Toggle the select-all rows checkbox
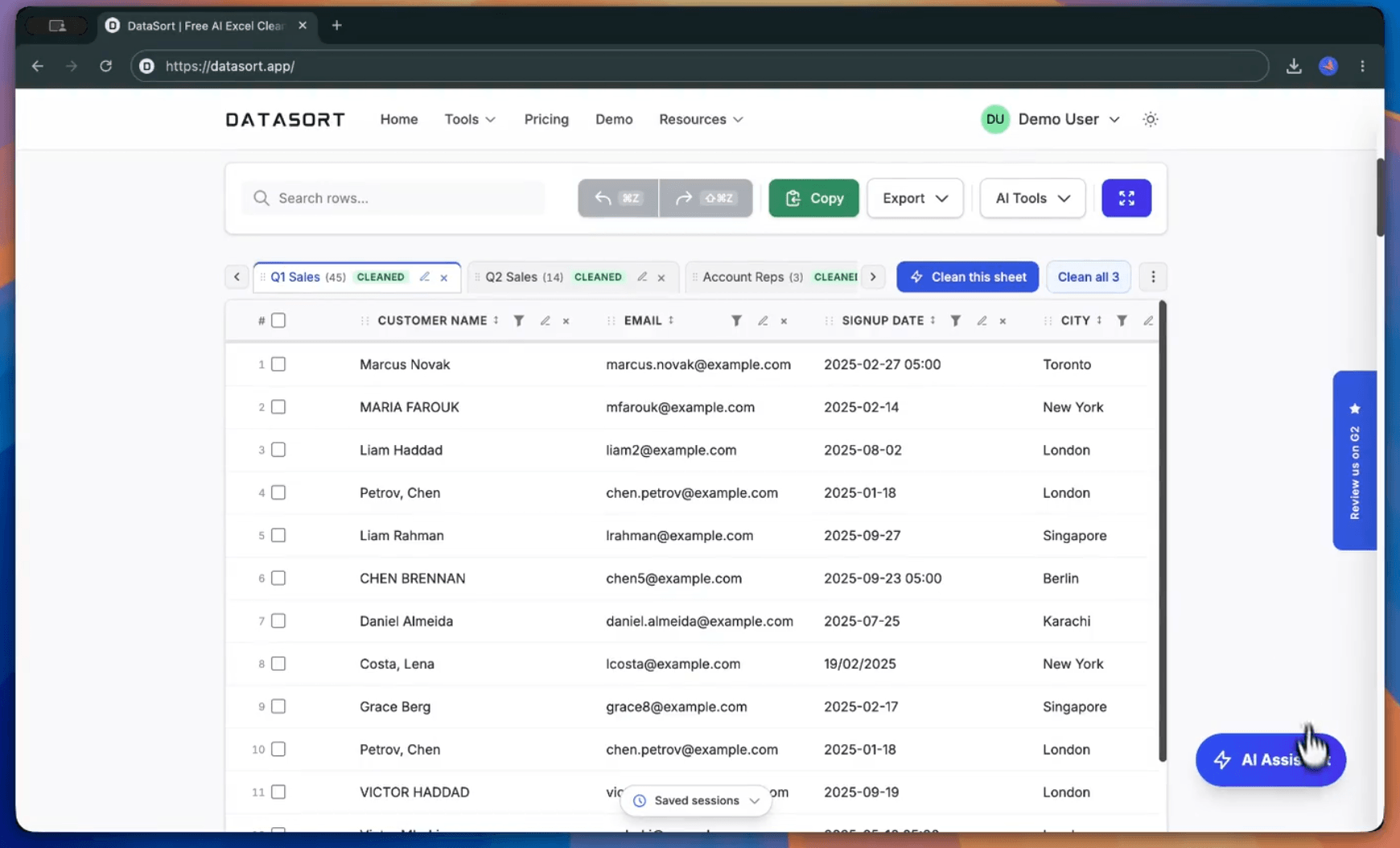 (278, 320)
